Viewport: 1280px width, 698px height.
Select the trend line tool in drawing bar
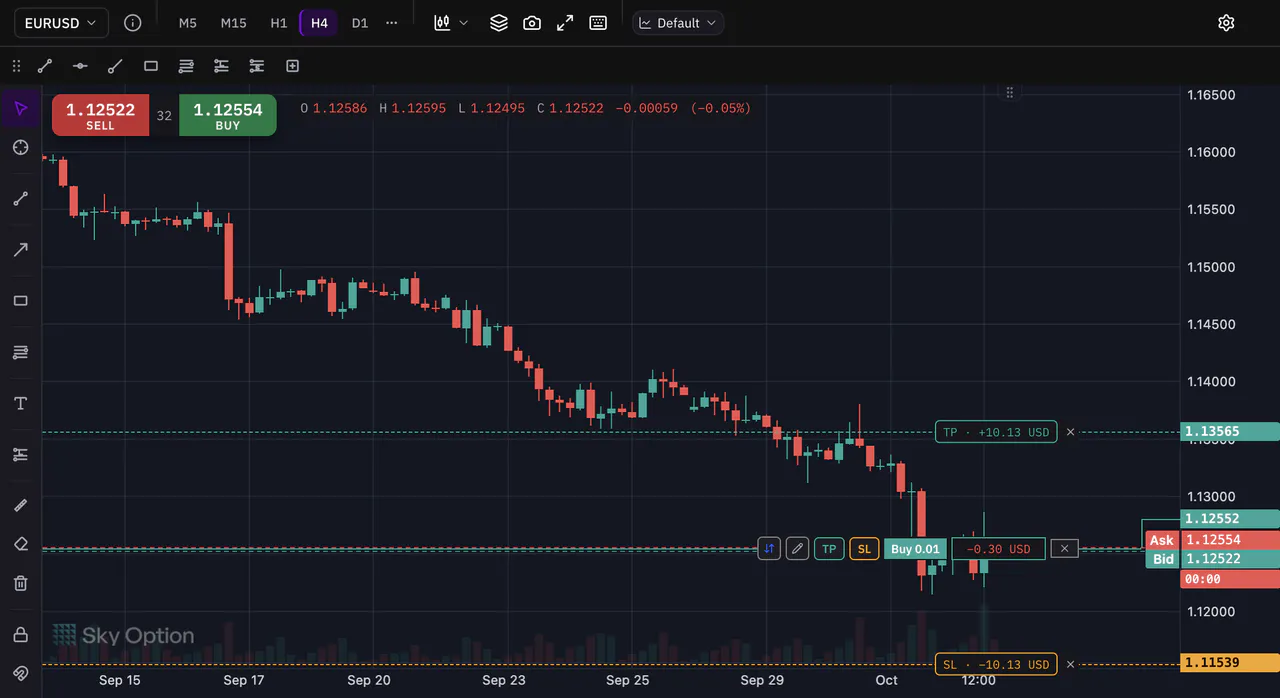pos(45,66)
